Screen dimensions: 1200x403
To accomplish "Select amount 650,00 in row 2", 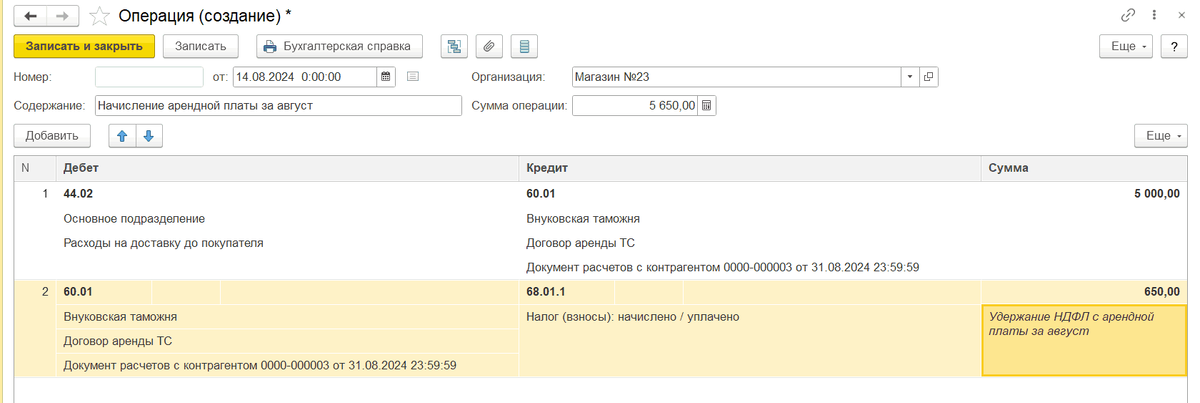I will (x=1161, y=291).
